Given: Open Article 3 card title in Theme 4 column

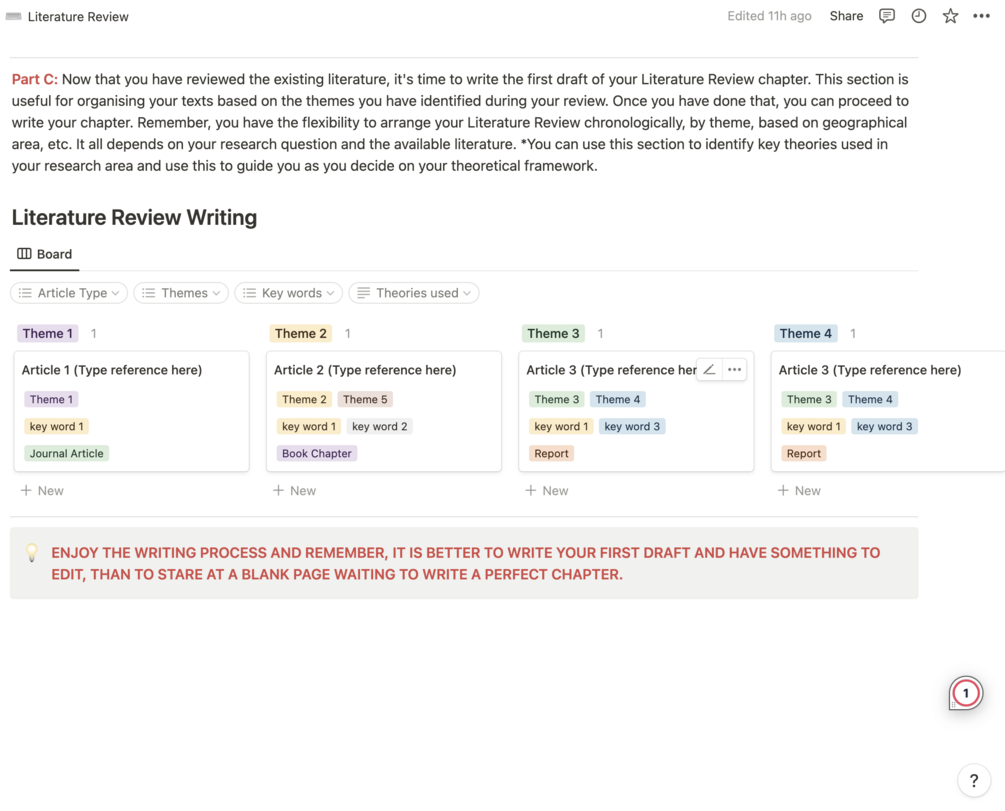Looking at the screenshot, I should [870, 370].
